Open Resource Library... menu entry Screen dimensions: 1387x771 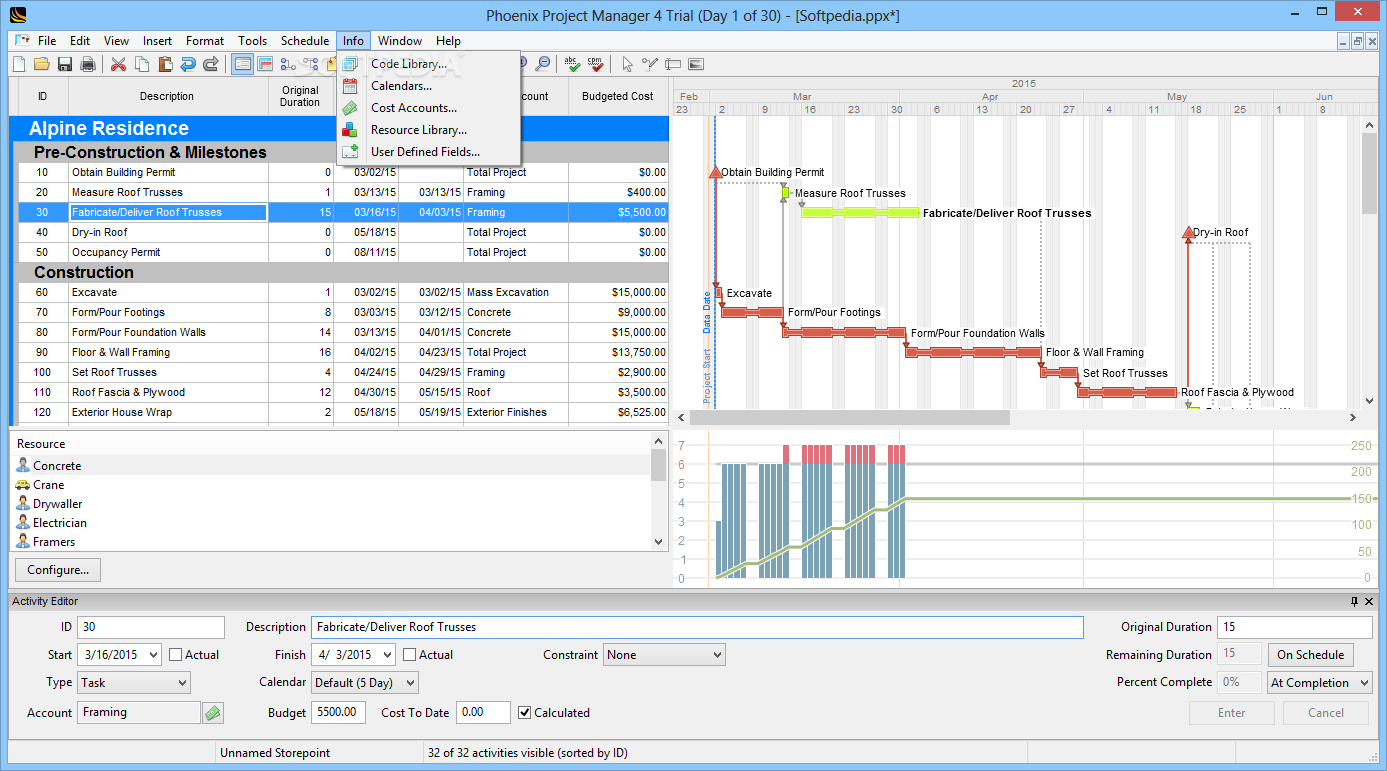tap(430, 130)
